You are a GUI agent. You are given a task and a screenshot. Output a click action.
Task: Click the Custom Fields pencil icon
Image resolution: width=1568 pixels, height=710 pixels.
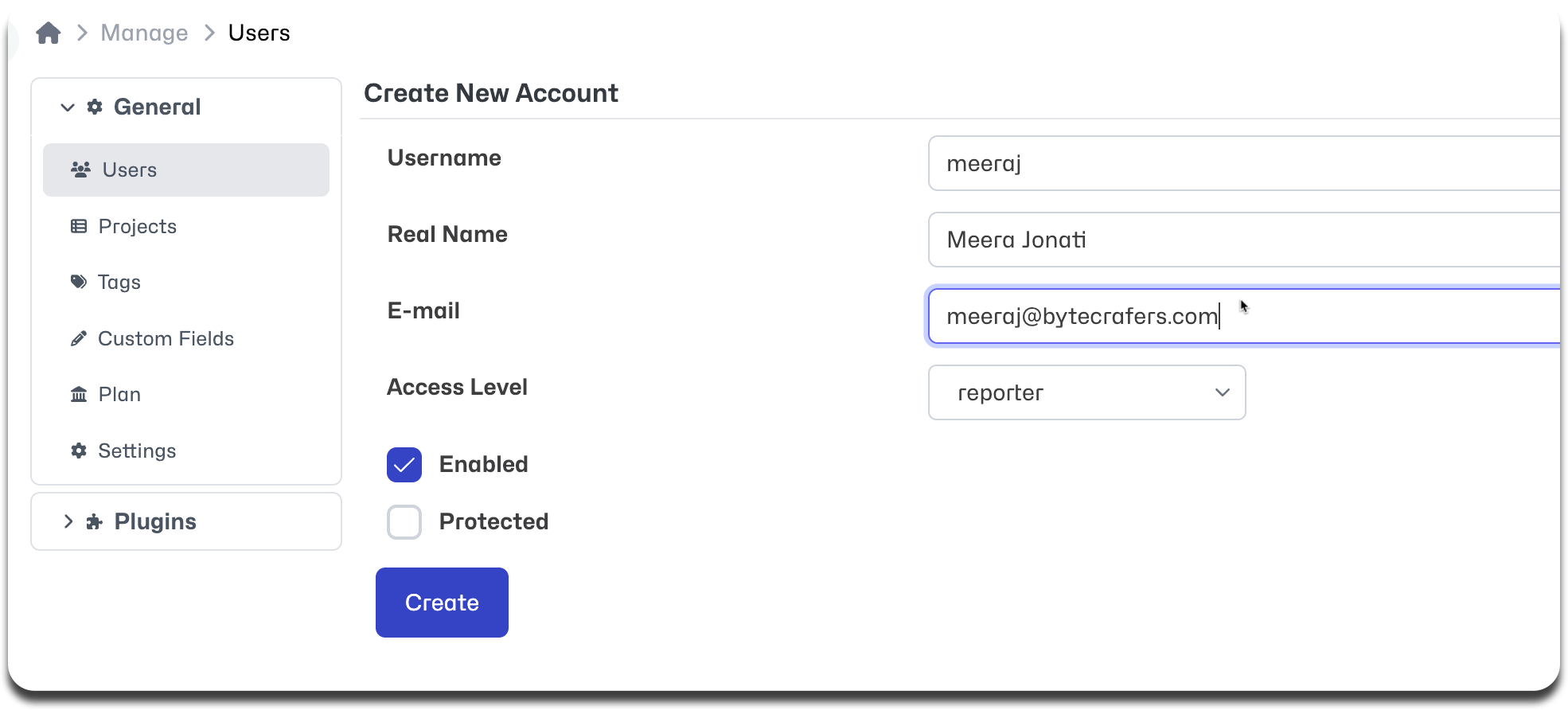(x=79, y=338)
